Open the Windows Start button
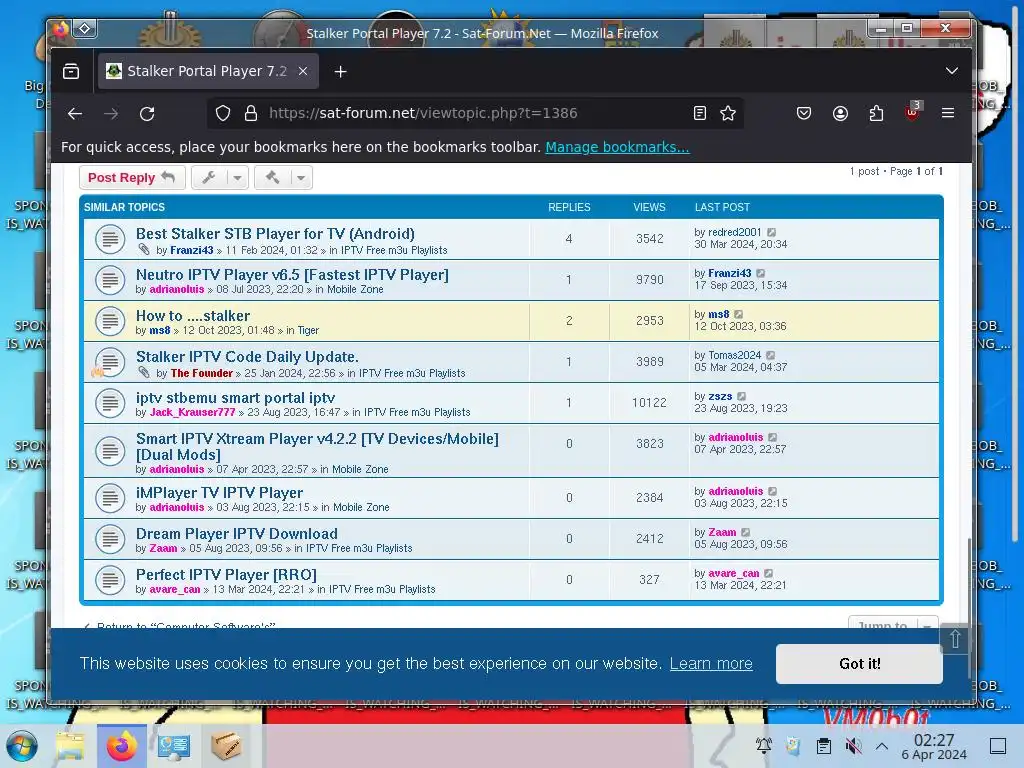Screen dimensions: 1024x768 [22, 746]
